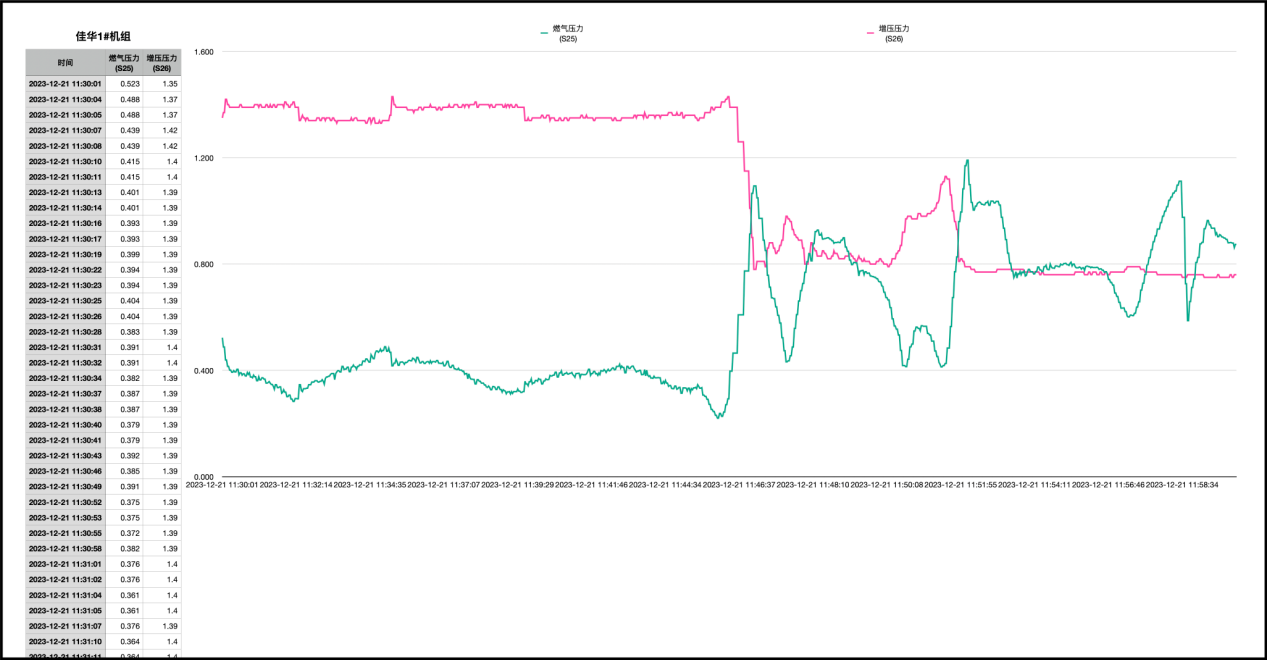Select the 燃气压力 (S25) legend label
The image size is (1267, 660).
pyautogui.click(x=568, y=33)
